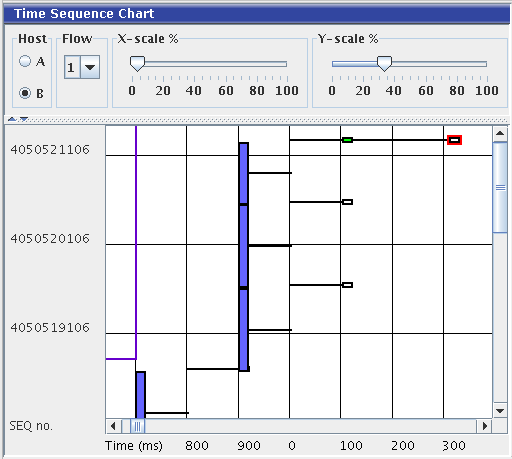
Task: Click the Y-scale slider thumb
Action: [384, 64]
